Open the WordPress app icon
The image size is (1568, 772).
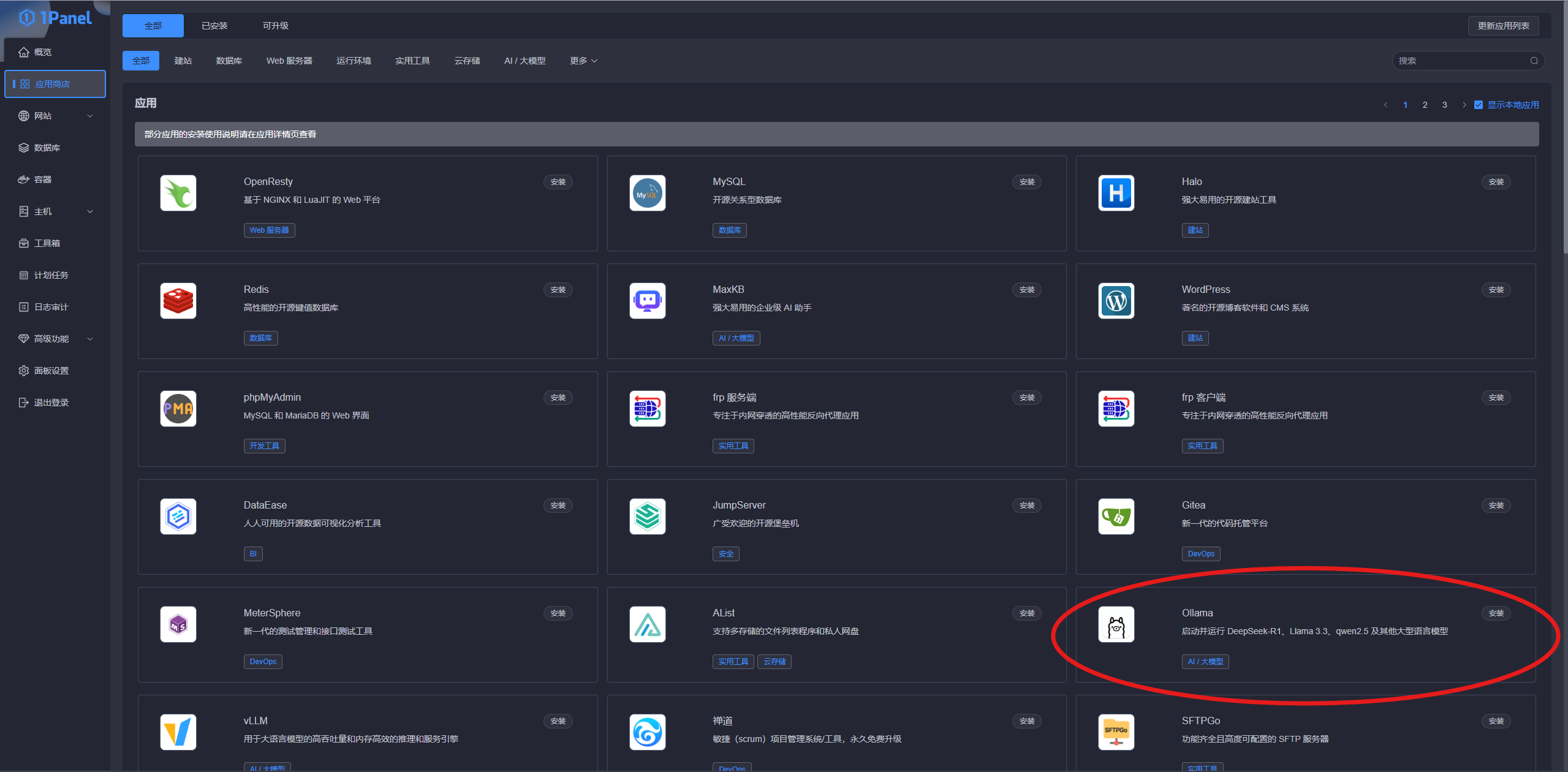pyautogui.click(x=1116, y=301)
